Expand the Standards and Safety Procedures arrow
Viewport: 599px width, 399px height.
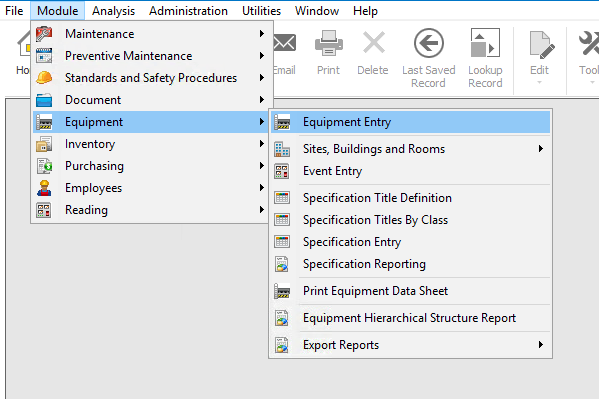(262, 78)
